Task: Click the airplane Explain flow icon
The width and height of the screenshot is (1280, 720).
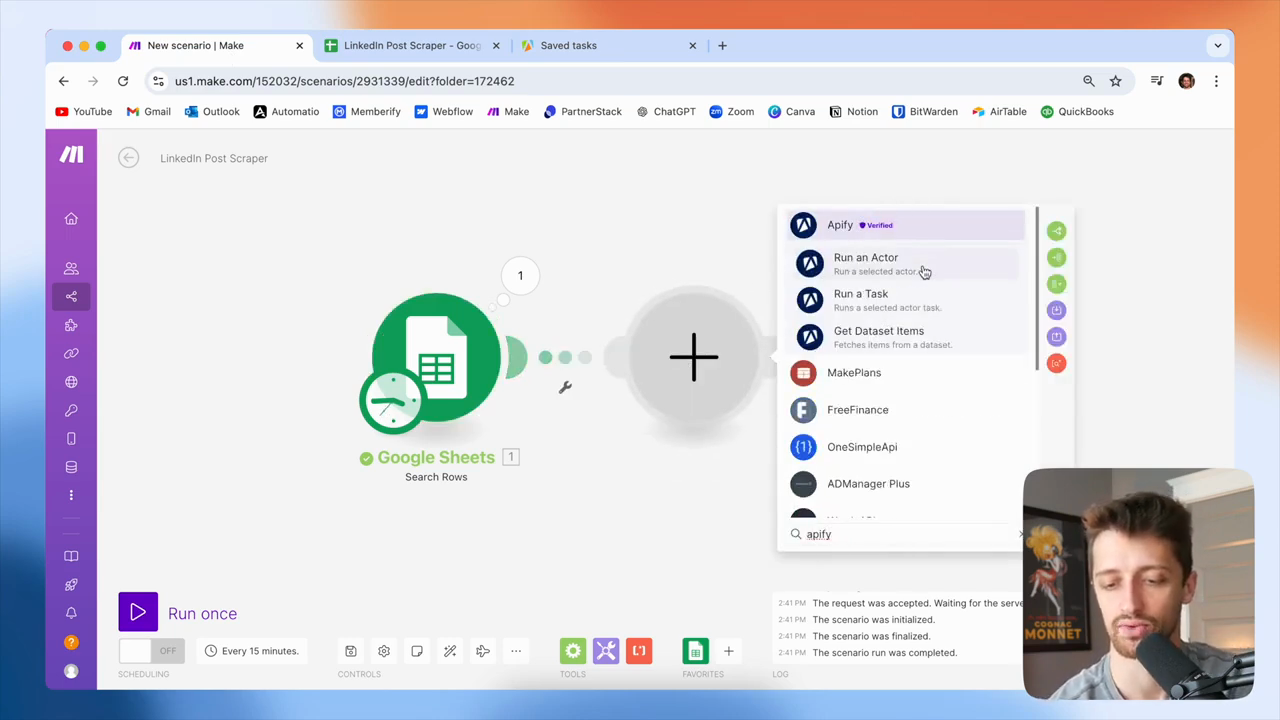Action: pos(483,651)
